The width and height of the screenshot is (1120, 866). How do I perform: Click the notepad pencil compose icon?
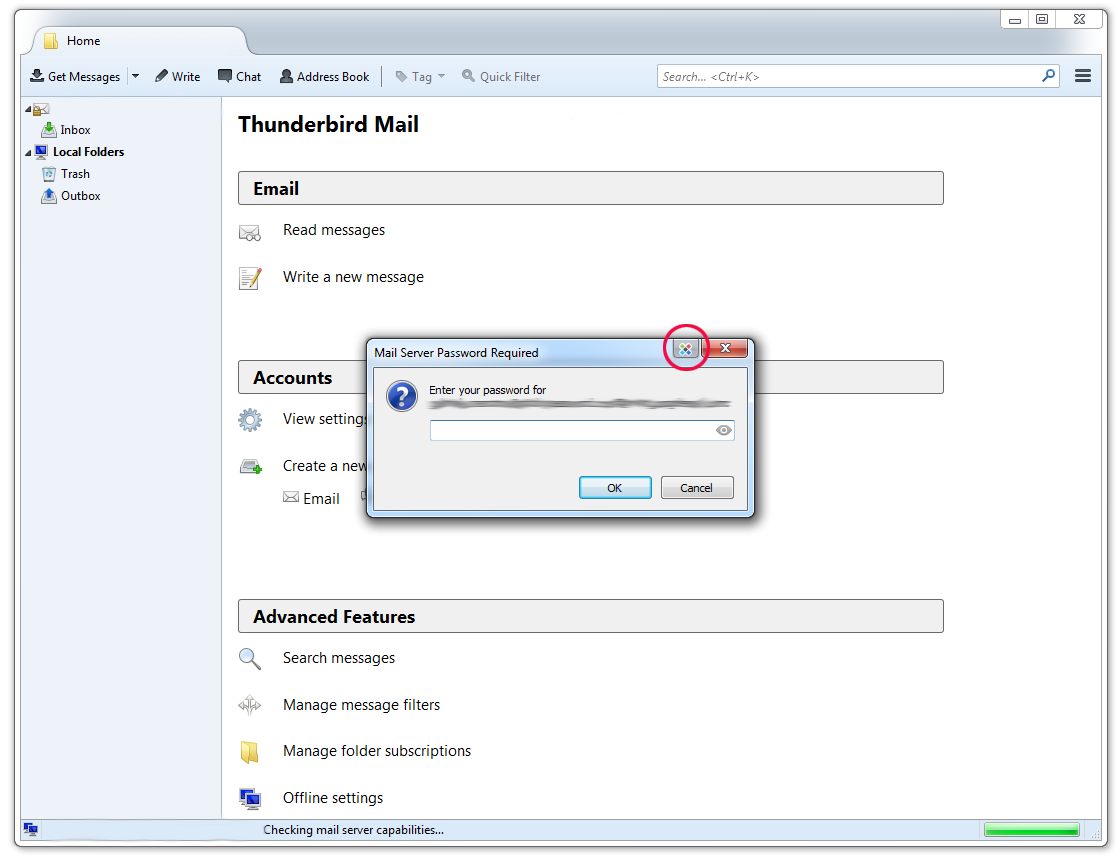pos(250,279)
